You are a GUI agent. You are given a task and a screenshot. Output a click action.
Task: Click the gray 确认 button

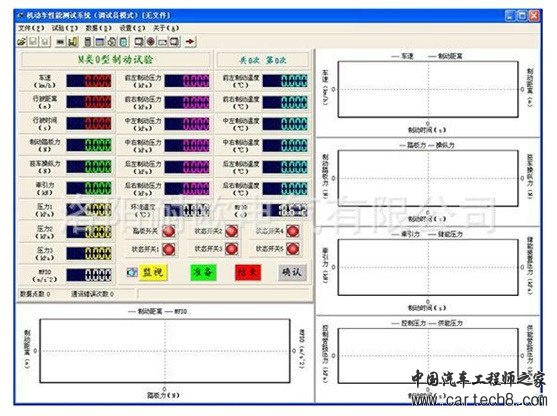[292, 272]
